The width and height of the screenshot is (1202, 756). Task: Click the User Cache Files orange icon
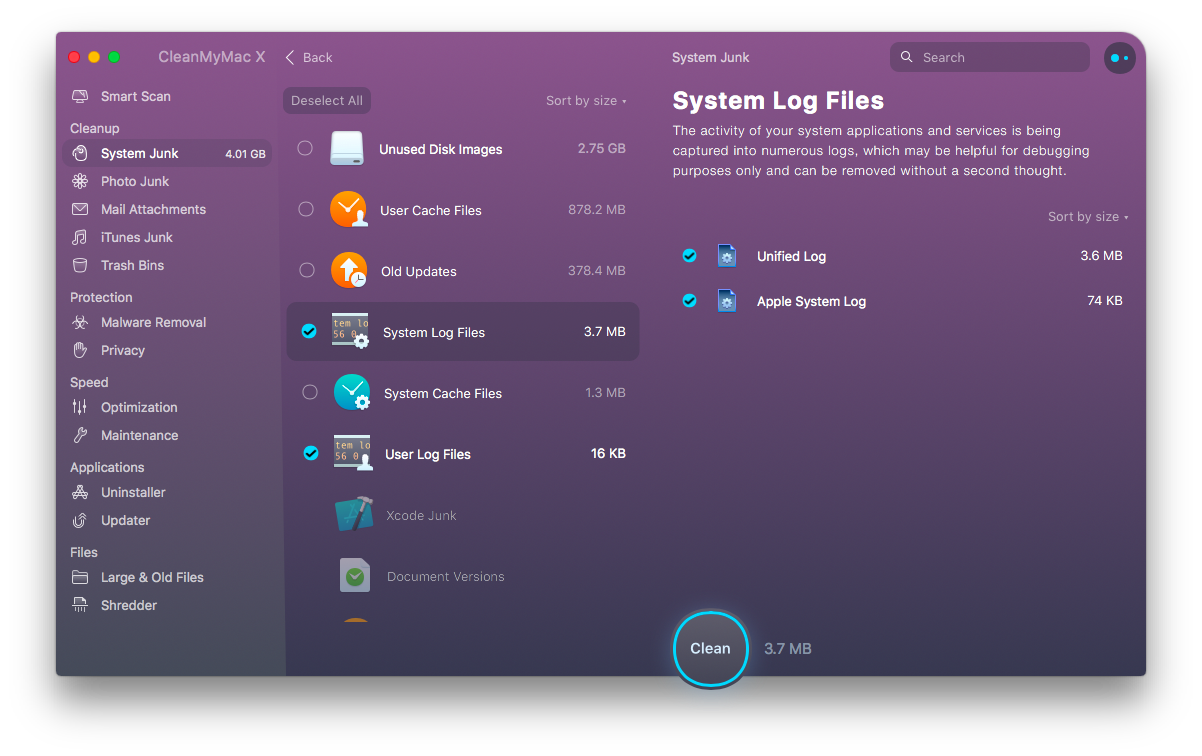tap(349, 210)
